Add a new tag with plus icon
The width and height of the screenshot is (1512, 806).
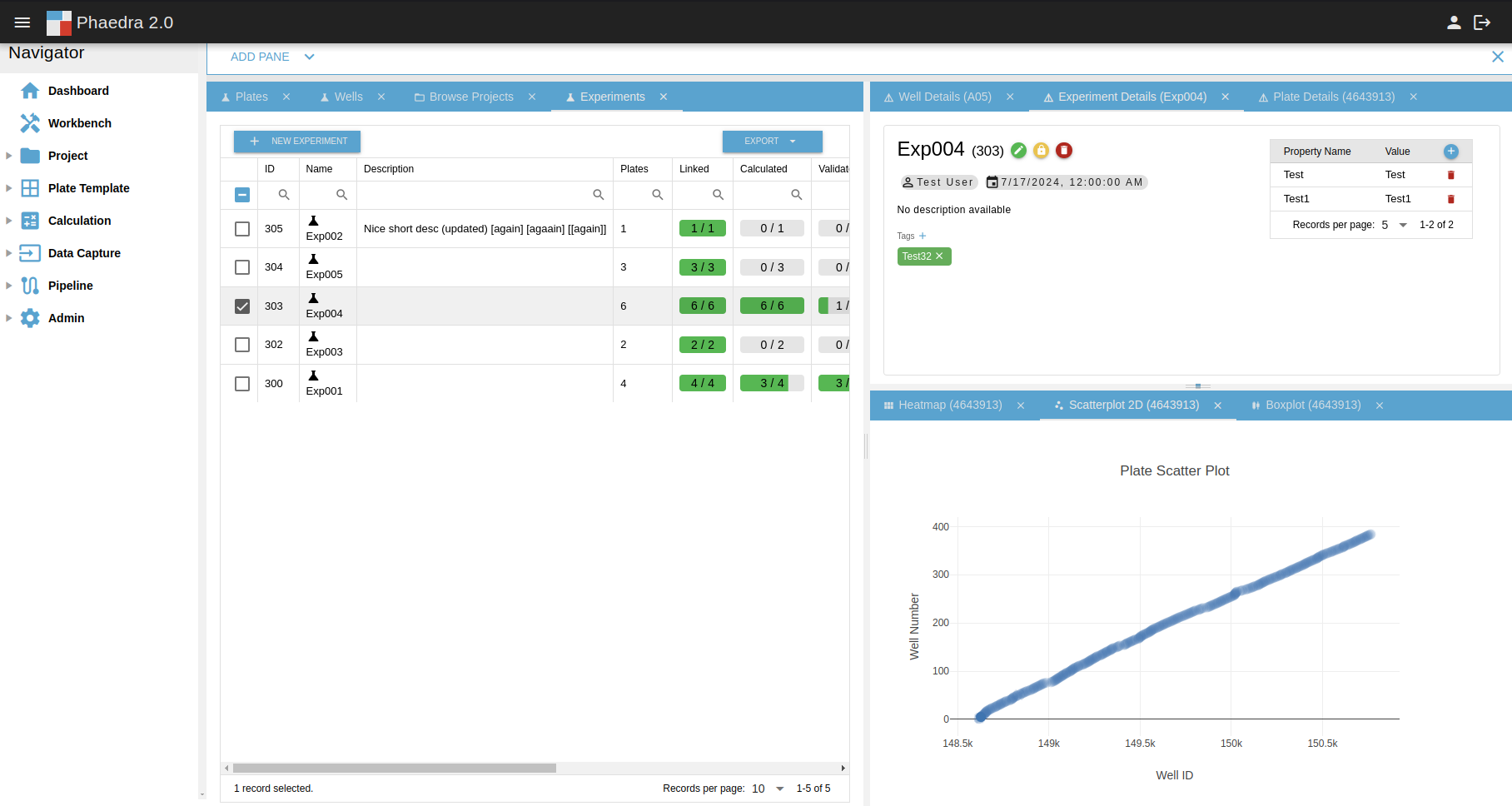(x=923, y=236)
